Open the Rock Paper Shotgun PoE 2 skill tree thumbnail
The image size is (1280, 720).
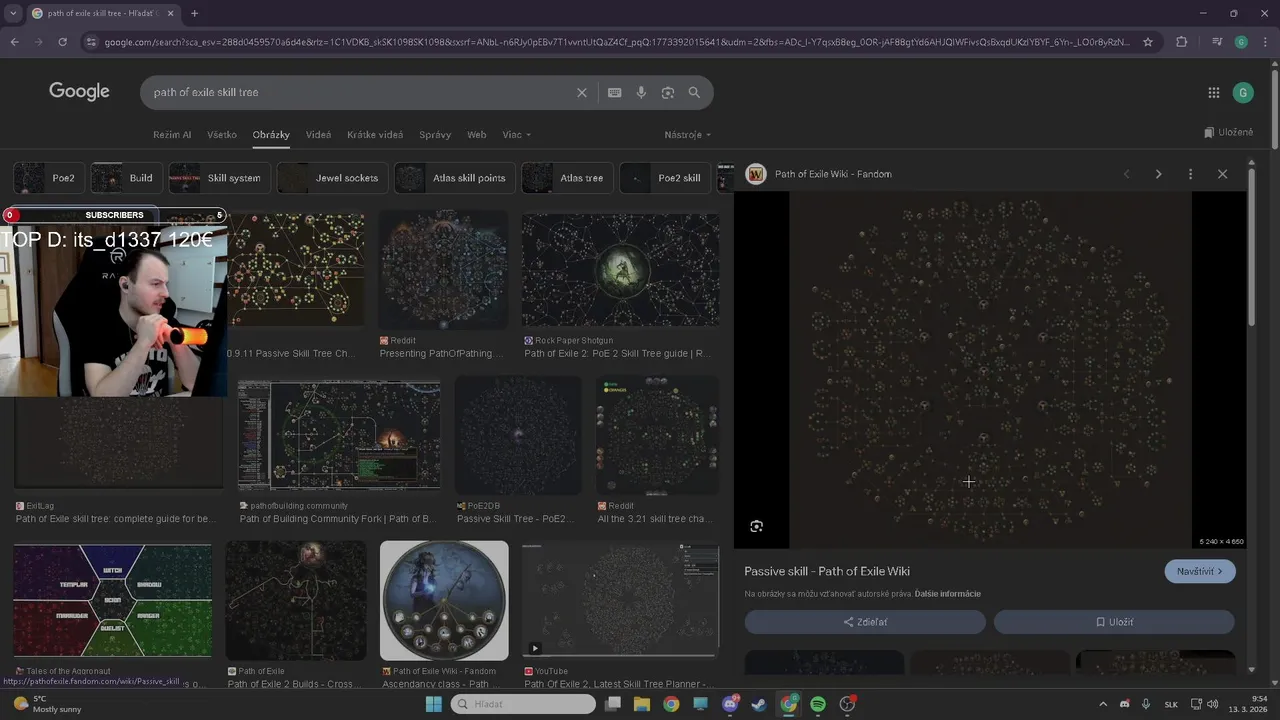pyautogui.click(x=620, y=270)
